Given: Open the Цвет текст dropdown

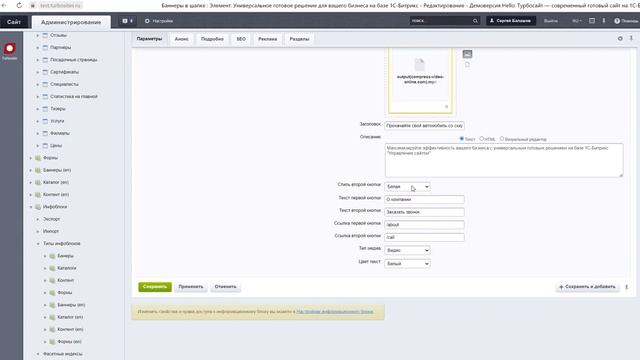Looking at the screenshot, I should pos(407,264).
